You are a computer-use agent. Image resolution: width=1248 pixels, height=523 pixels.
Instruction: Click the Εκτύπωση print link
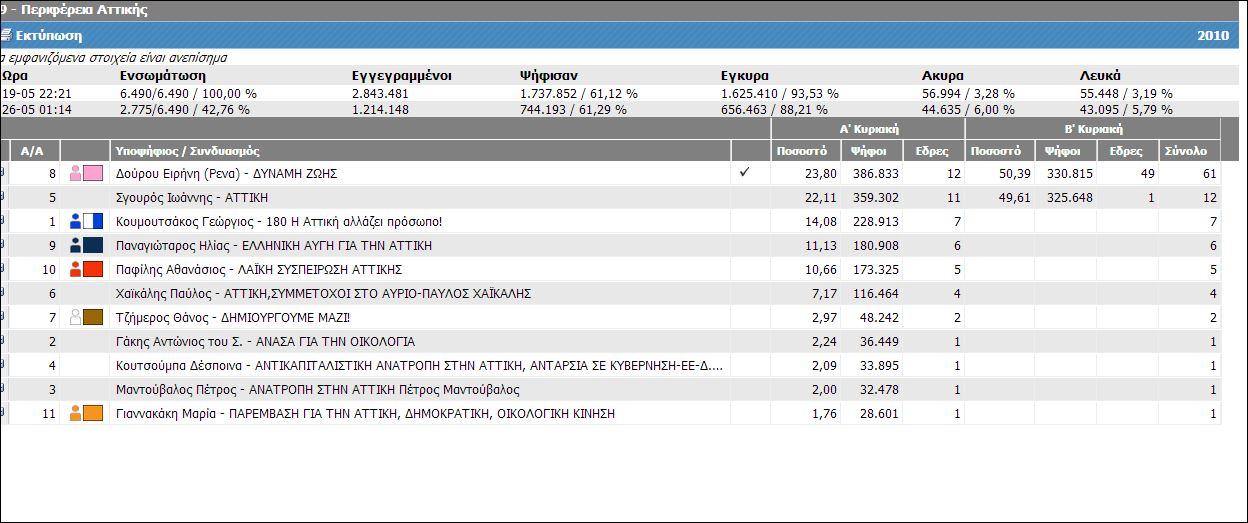pyautogui.click(x=49, y=35)
